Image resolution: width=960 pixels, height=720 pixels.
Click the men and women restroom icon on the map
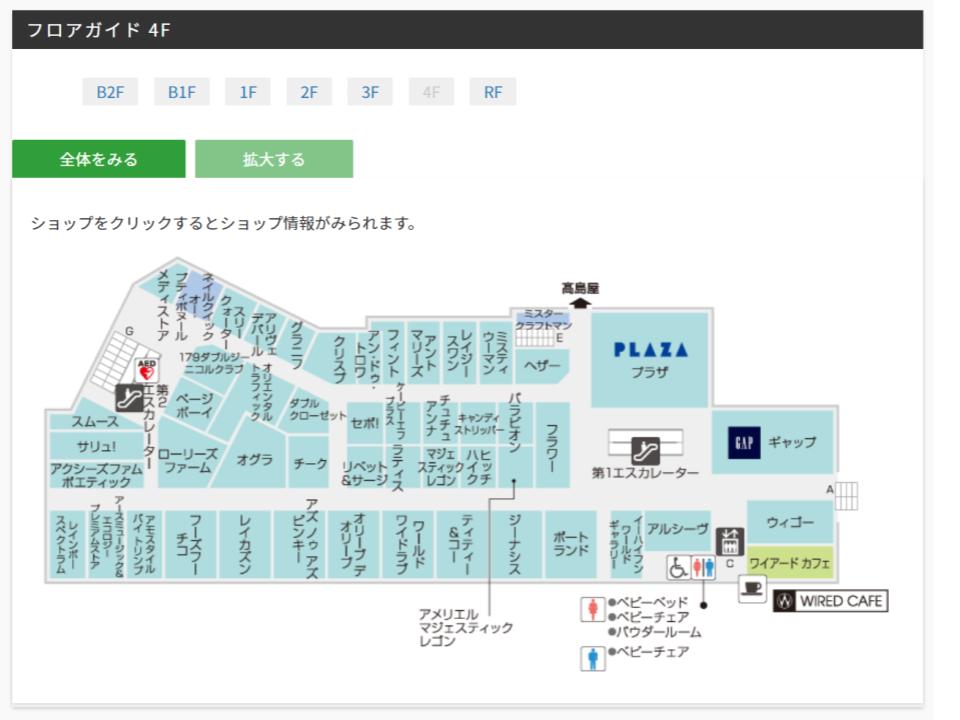tap(703, 568)
